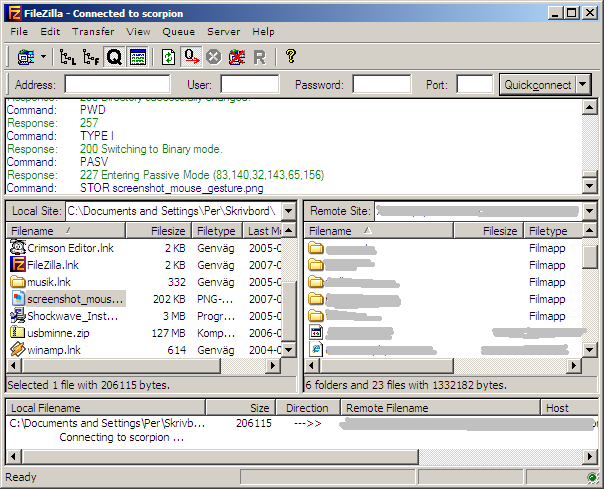
Task: Click the Last Modified column header
Action: (x=262, y=231)
